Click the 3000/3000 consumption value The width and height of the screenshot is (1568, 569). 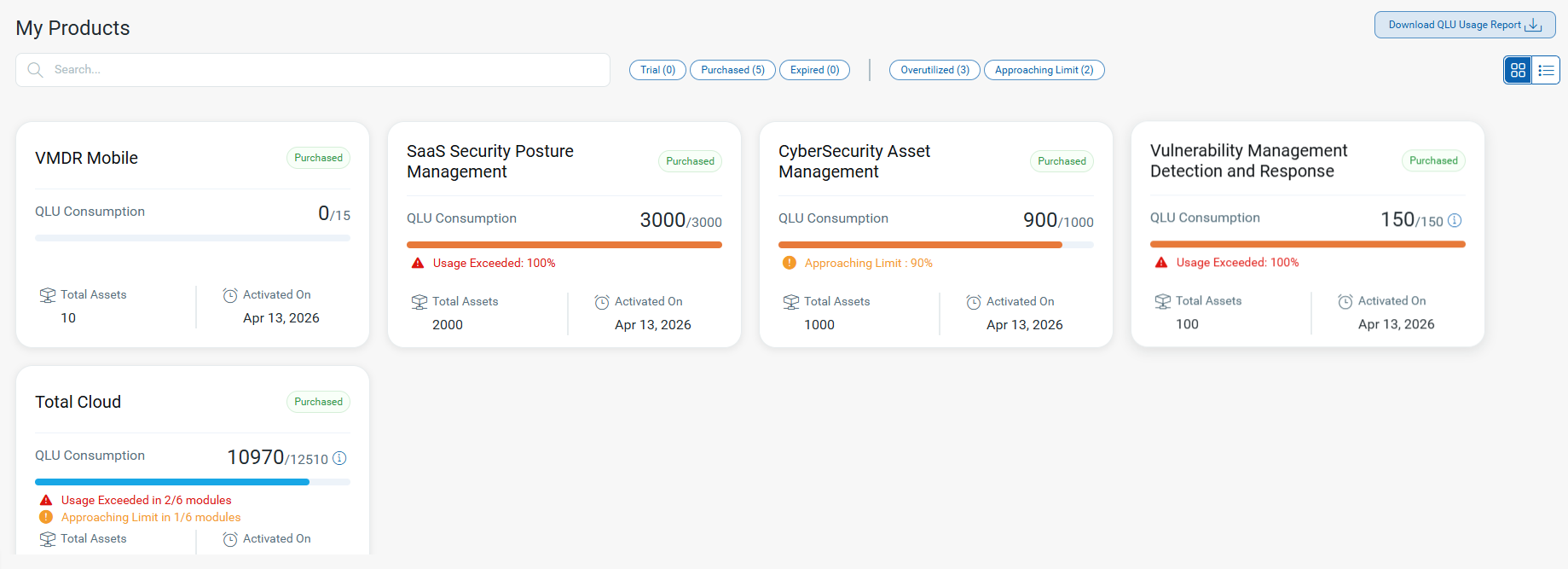click(x=680, y=220)
